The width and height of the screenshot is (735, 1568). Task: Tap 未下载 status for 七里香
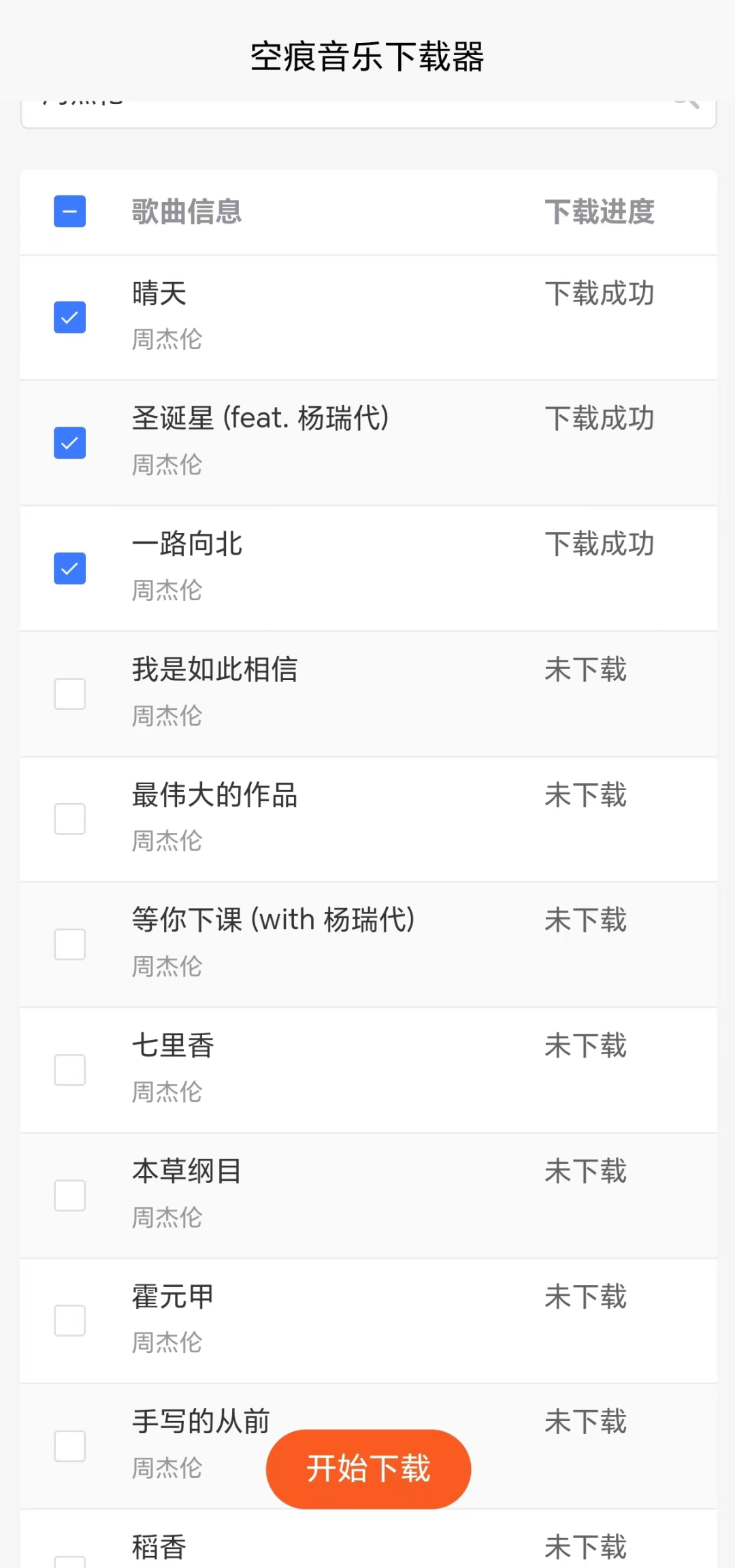coord(585,1046)
